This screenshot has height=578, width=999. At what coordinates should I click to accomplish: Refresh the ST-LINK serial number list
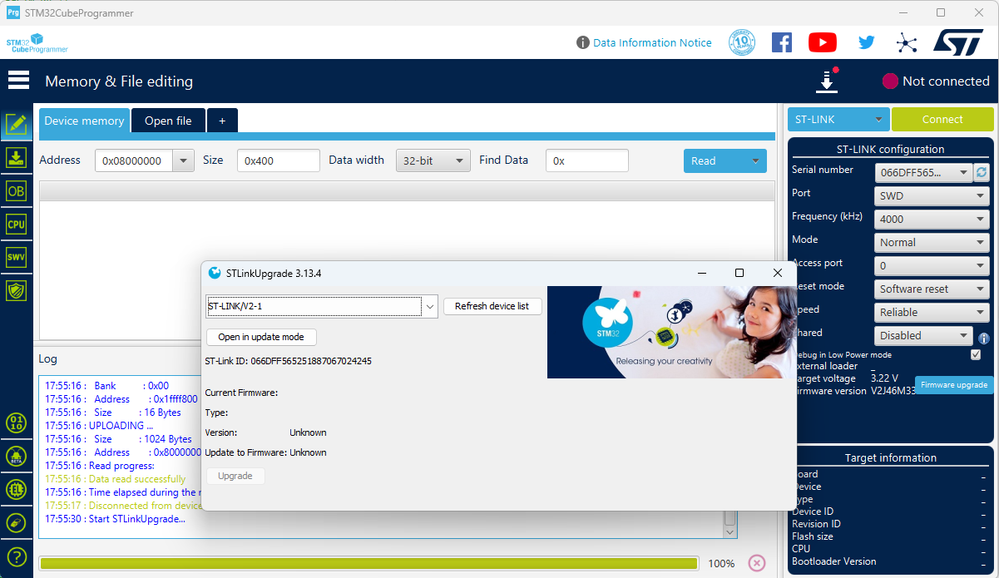[982, 172]
